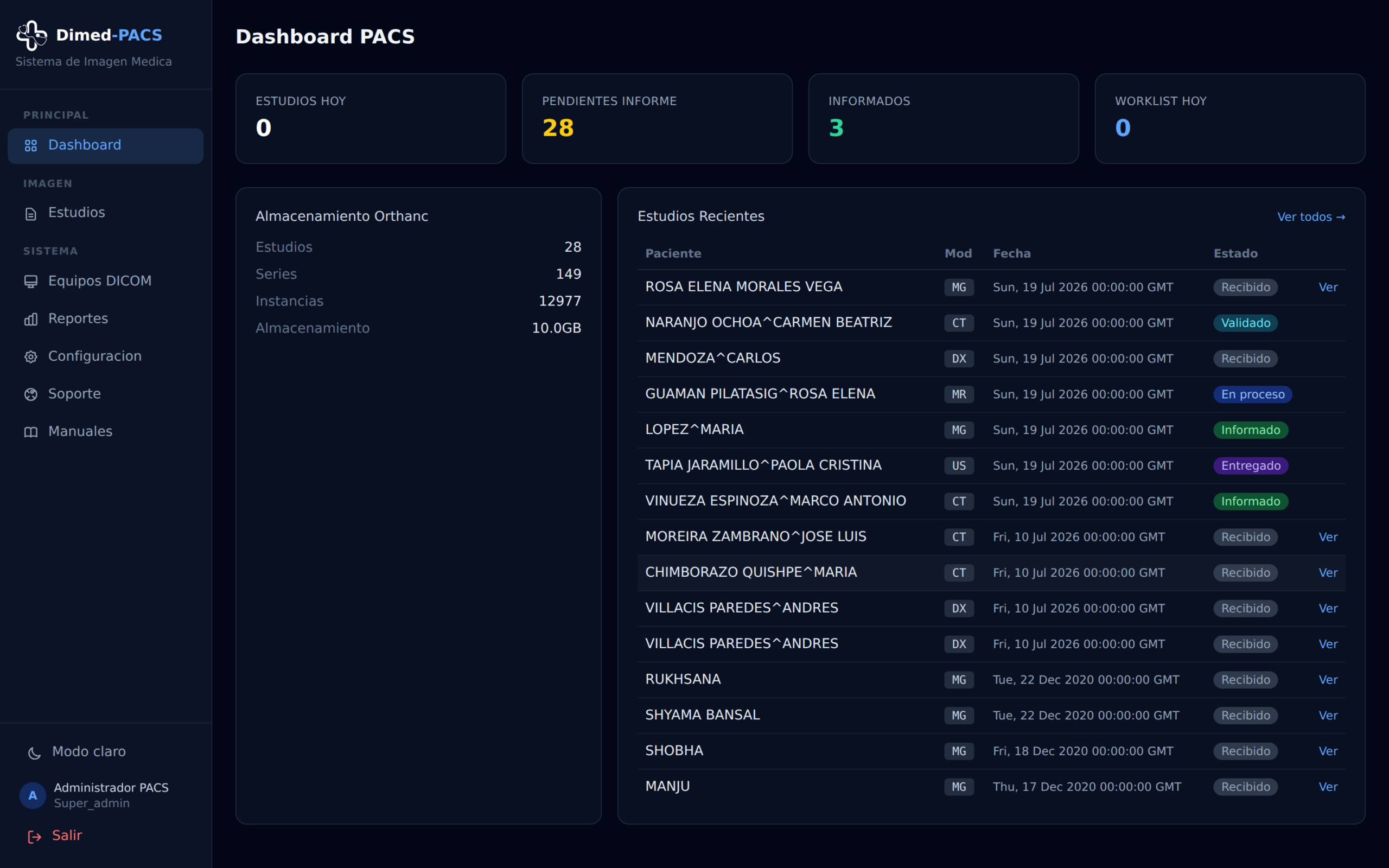Click the Validado status badge

[1246, 323]
